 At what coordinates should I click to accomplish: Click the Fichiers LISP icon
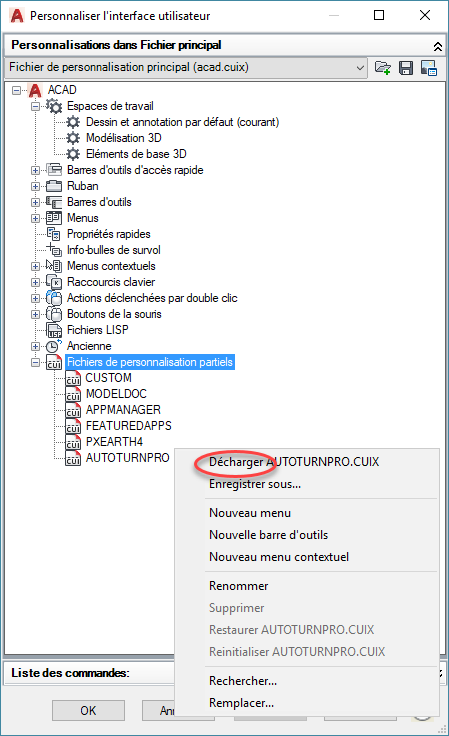click(x=54, y=330)
